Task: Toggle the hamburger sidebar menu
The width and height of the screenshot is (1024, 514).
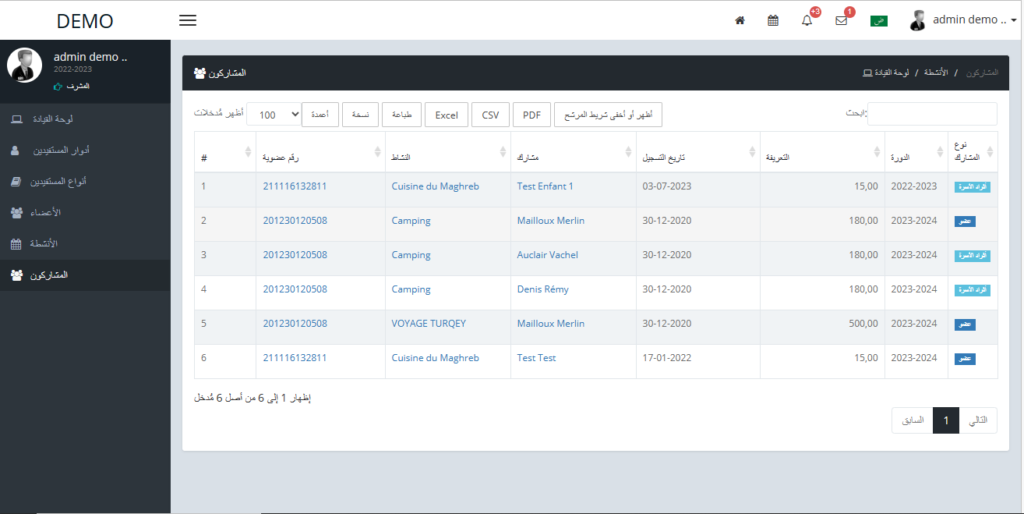Action: click(x=187, y=20)
